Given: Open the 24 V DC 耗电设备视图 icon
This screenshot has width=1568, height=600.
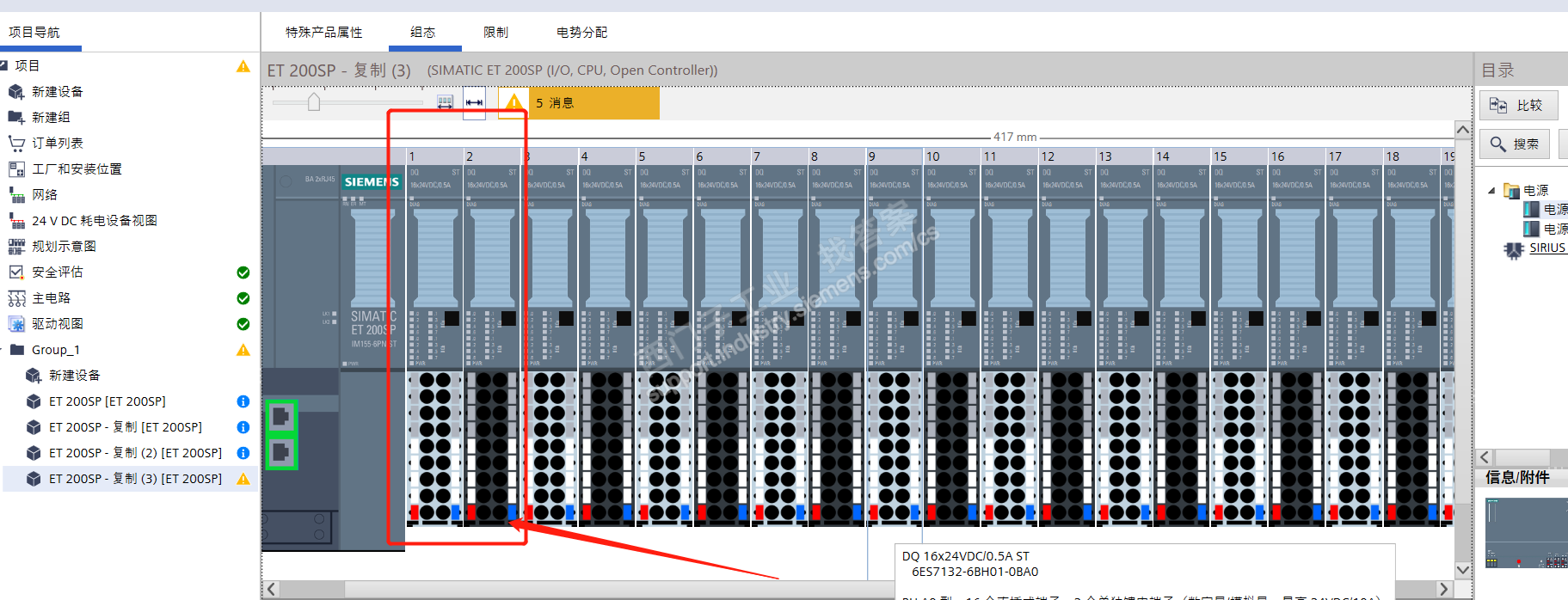Looking at the screenshot, I should click(16, 221).
